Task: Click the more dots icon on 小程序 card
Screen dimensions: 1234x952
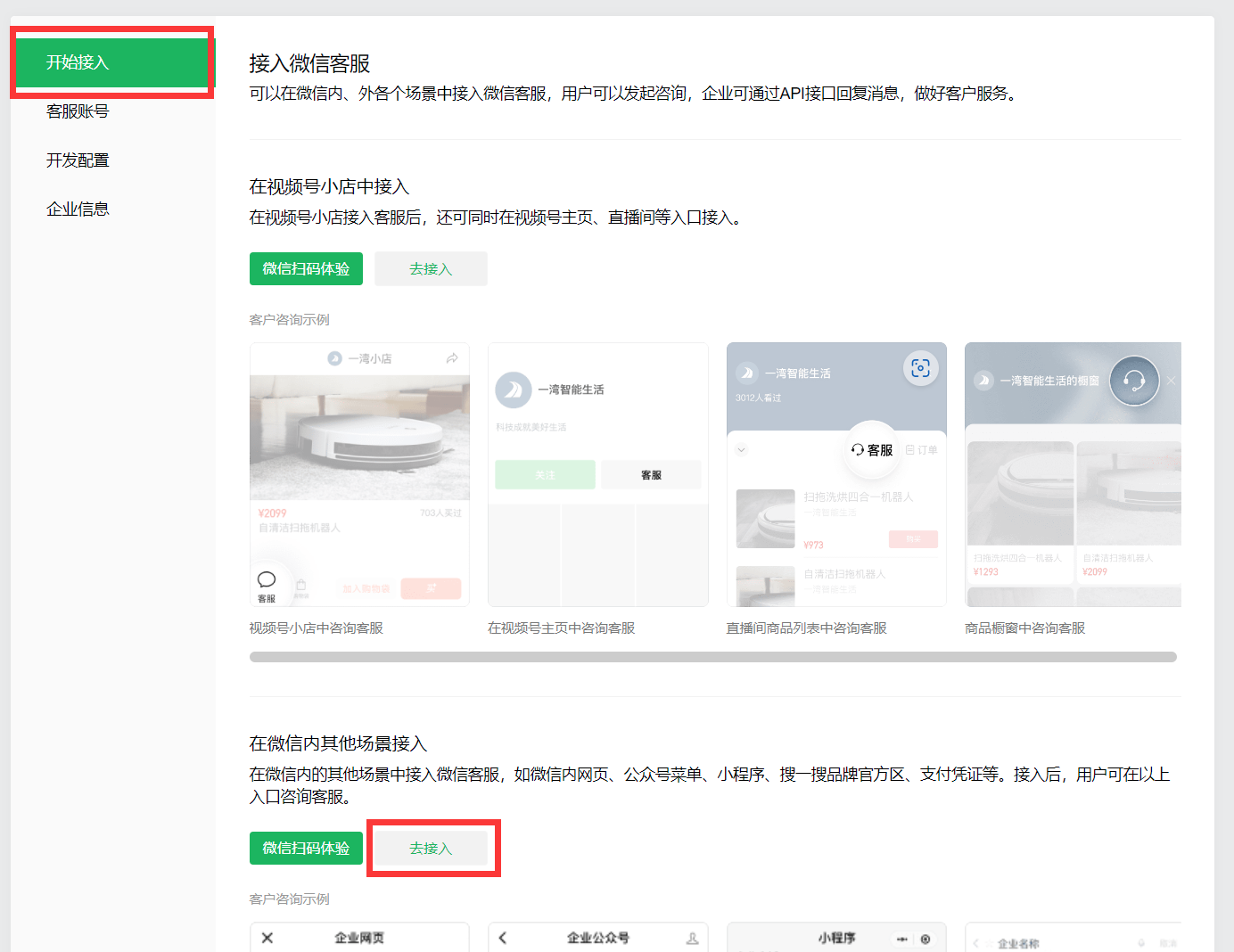Action: coord(902,939)
